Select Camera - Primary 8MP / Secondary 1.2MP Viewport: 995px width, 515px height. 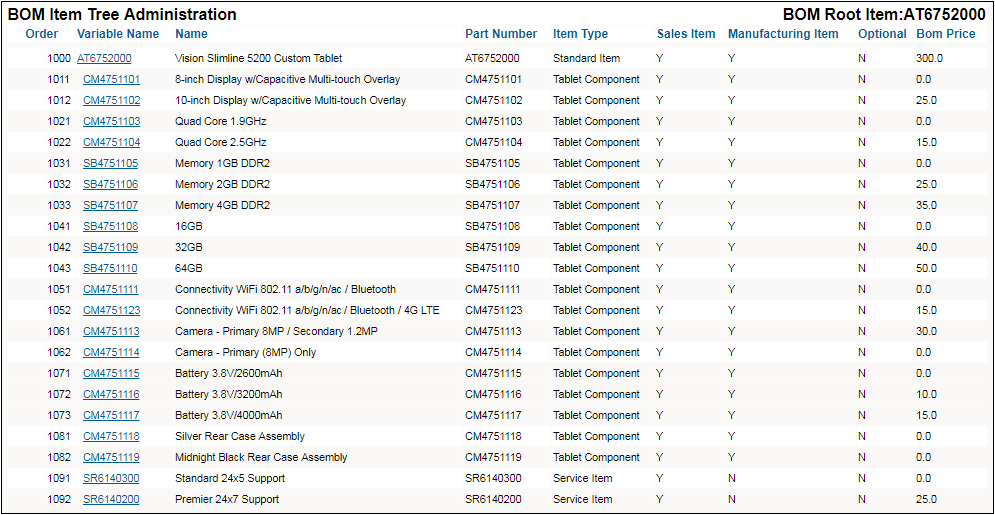click(x=277, y=331)
